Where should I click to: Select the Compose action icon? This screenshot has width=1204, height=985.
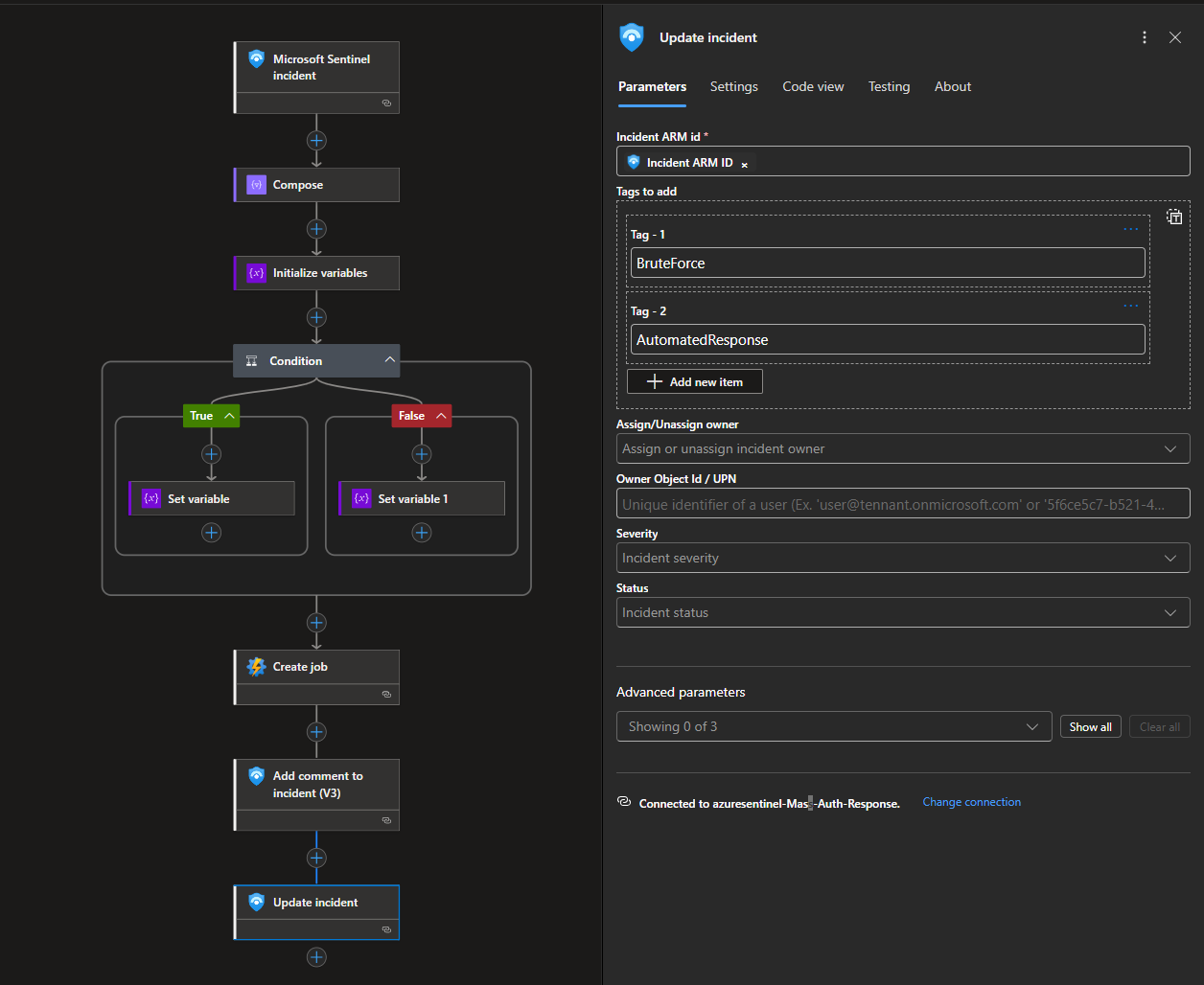click(256, 185)
